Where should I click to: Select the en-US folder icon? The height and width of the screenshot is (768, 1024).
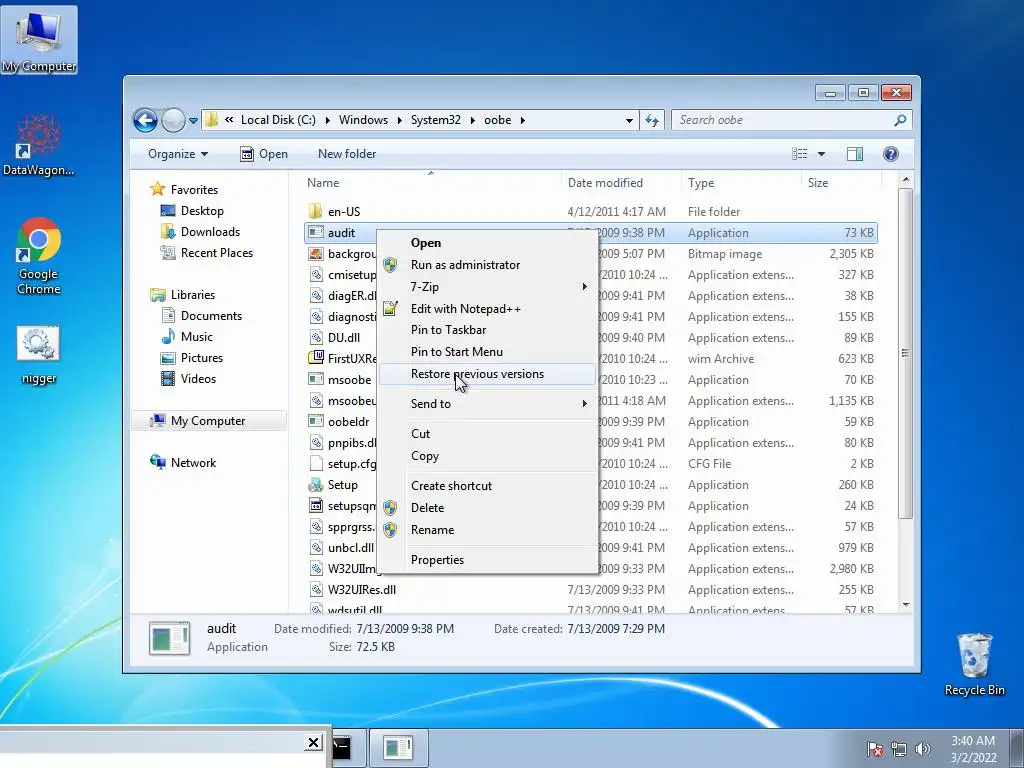point(315,212)
